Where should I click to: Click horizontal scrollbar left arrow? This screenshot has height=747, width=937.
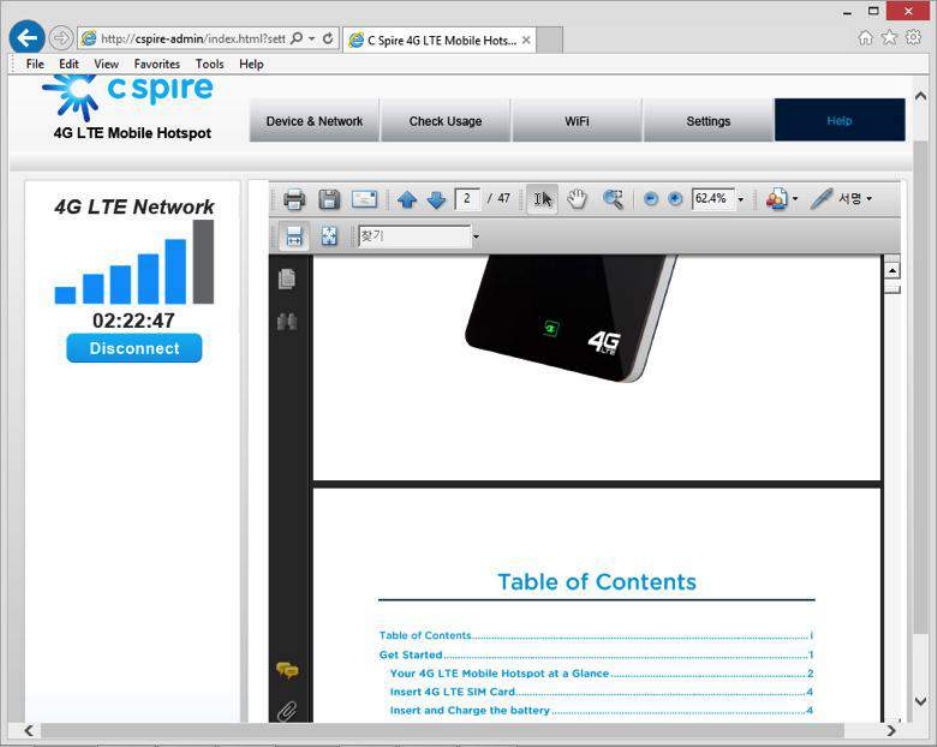pyautogui.click(x=28, y=730)
